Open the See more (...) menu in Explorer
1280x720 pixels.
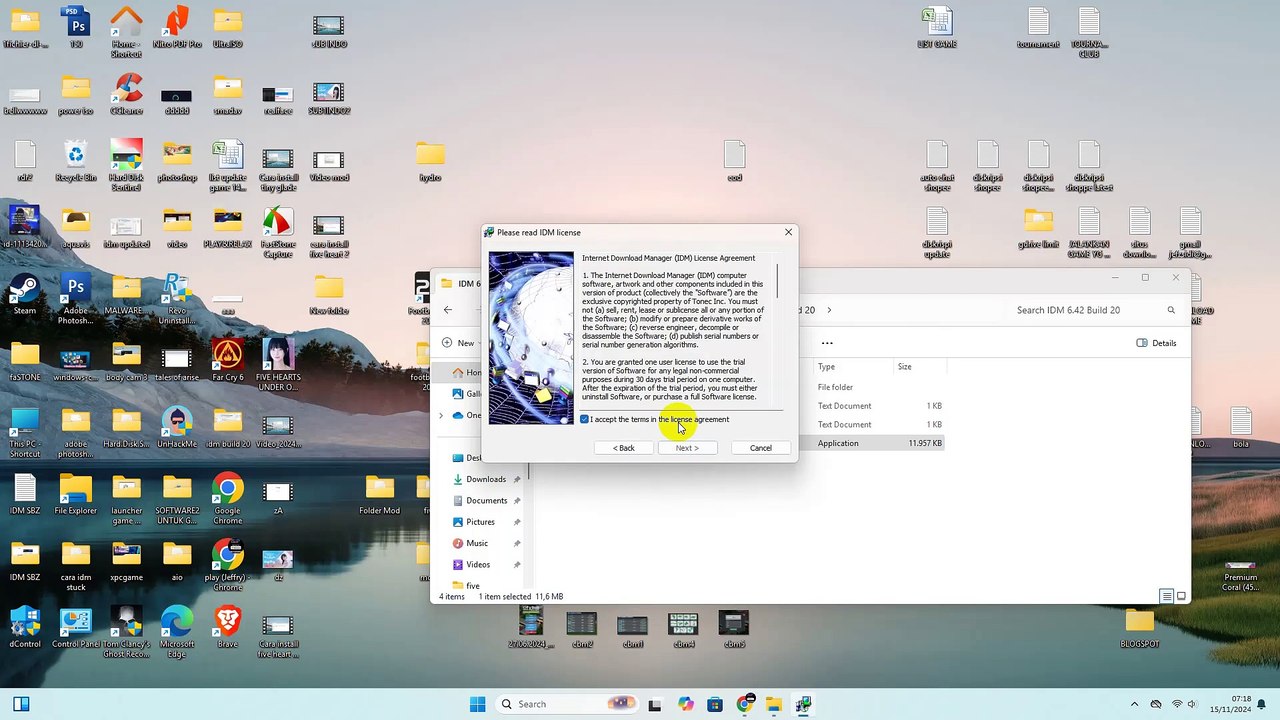(827, 343)
